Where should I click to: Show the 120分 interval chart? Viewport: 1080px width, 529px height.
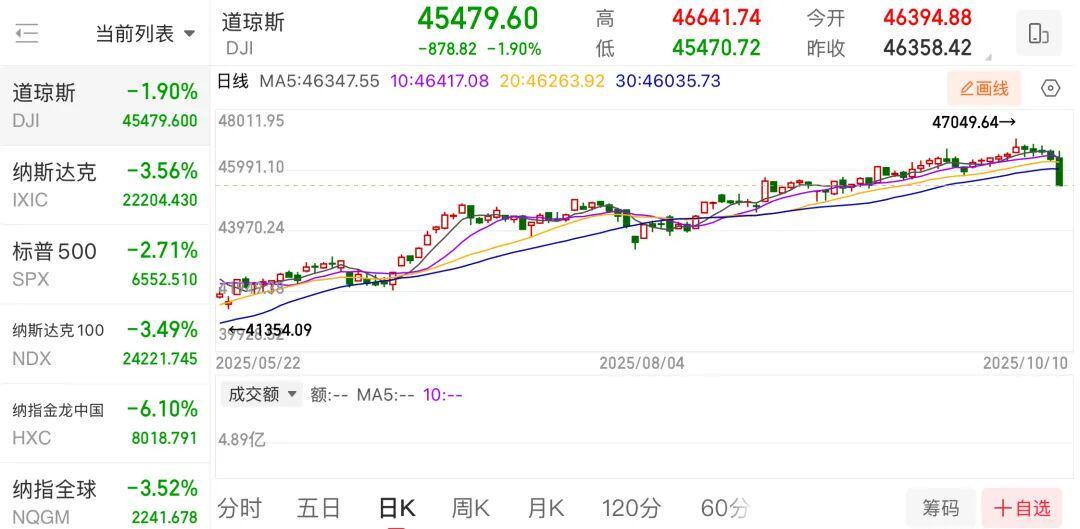(x=631, y=508)
